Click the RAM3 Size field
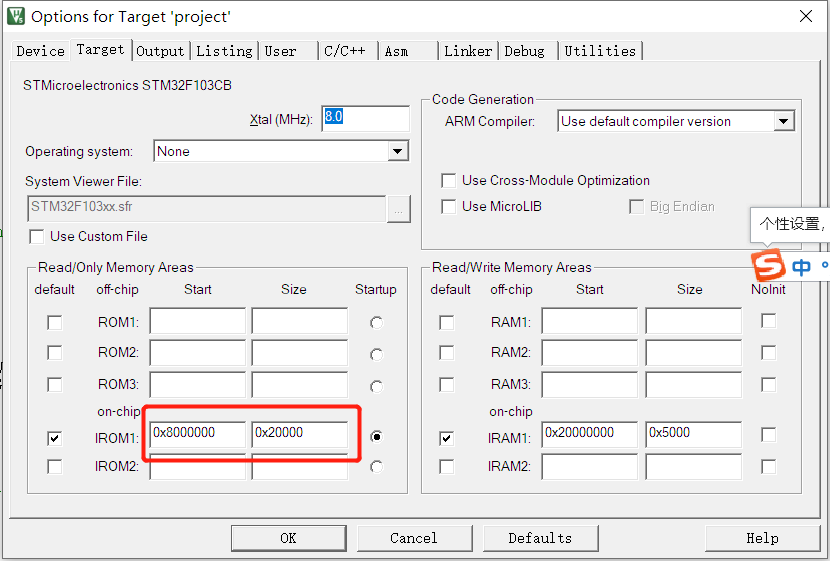 693,384
